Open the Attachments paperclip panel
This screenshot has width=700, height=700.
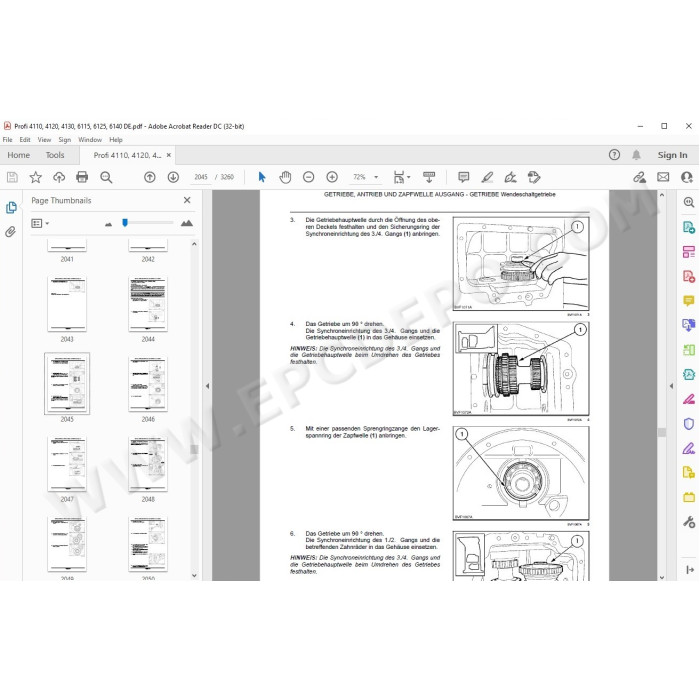point(11,232)
